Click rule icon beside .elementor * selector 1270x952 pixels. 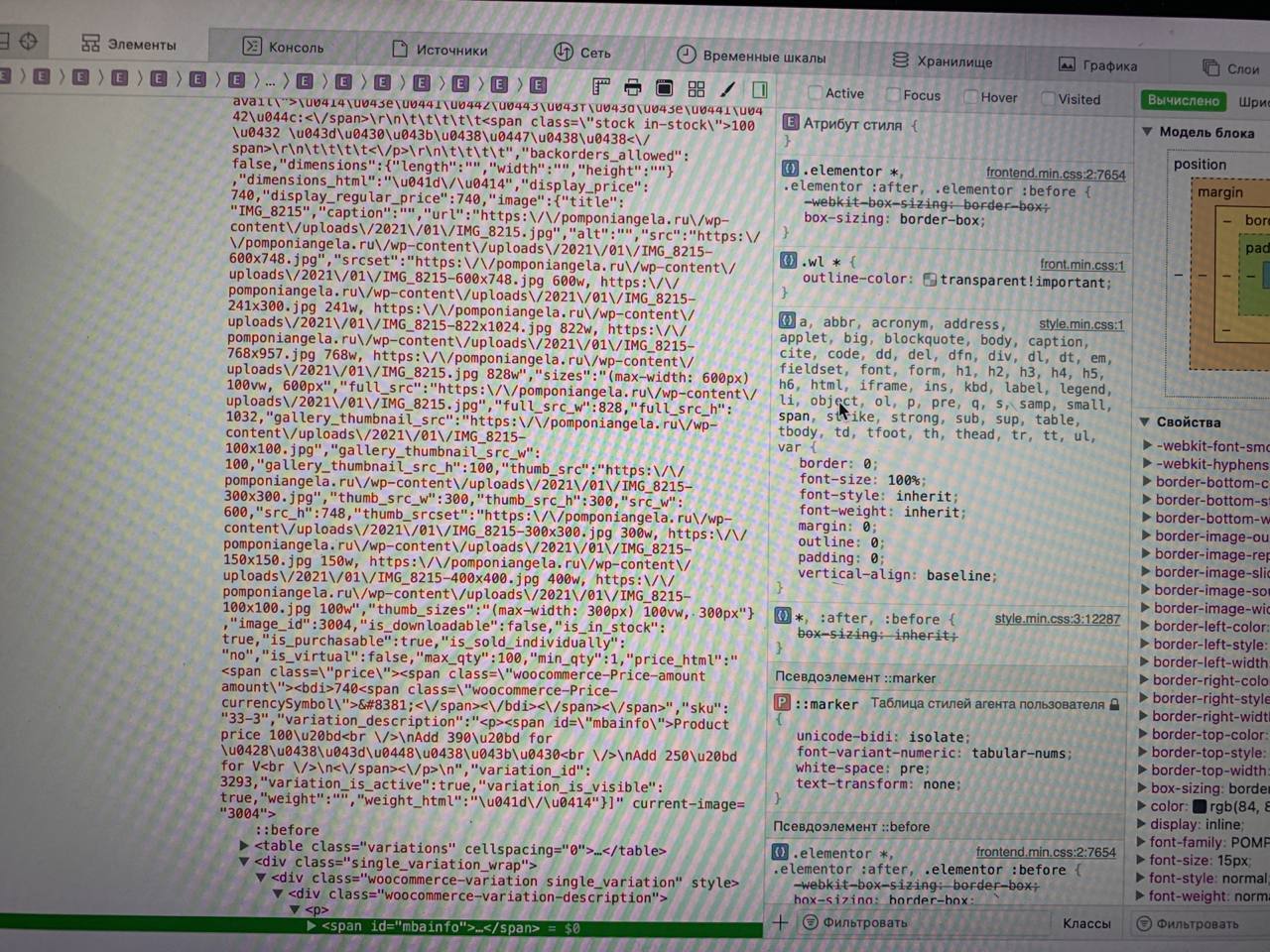[789, 170]
